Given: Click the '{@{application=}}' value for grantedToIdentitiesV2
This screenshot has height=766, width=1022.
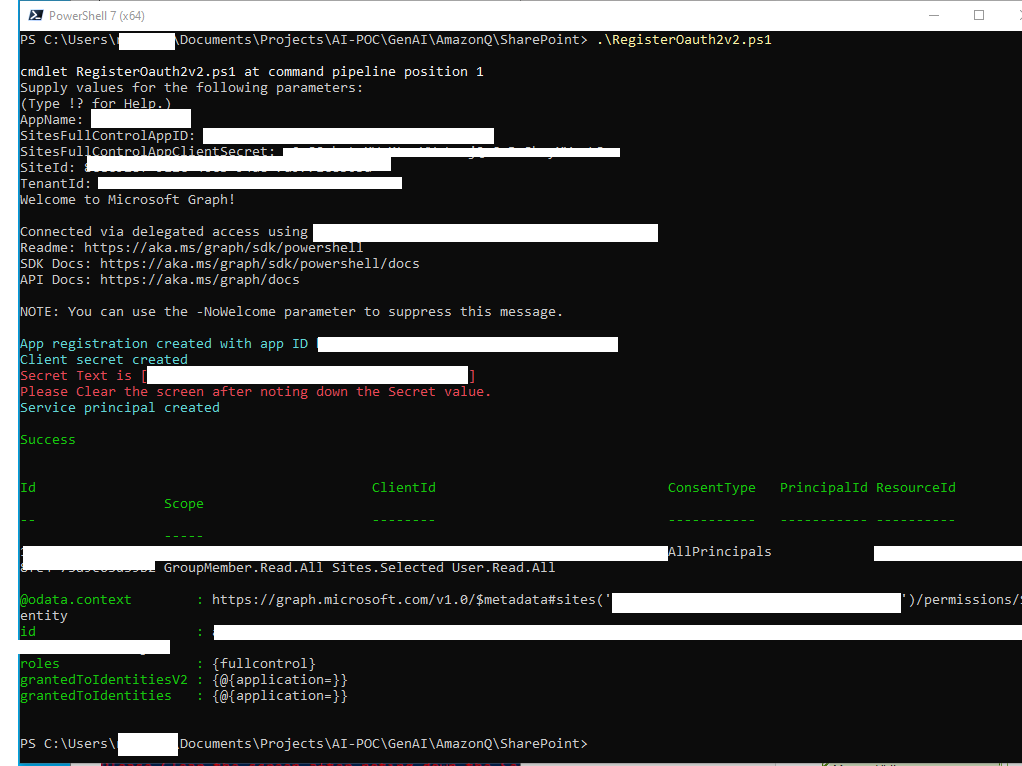Looking at the screenshot, I should pos(280,680).
